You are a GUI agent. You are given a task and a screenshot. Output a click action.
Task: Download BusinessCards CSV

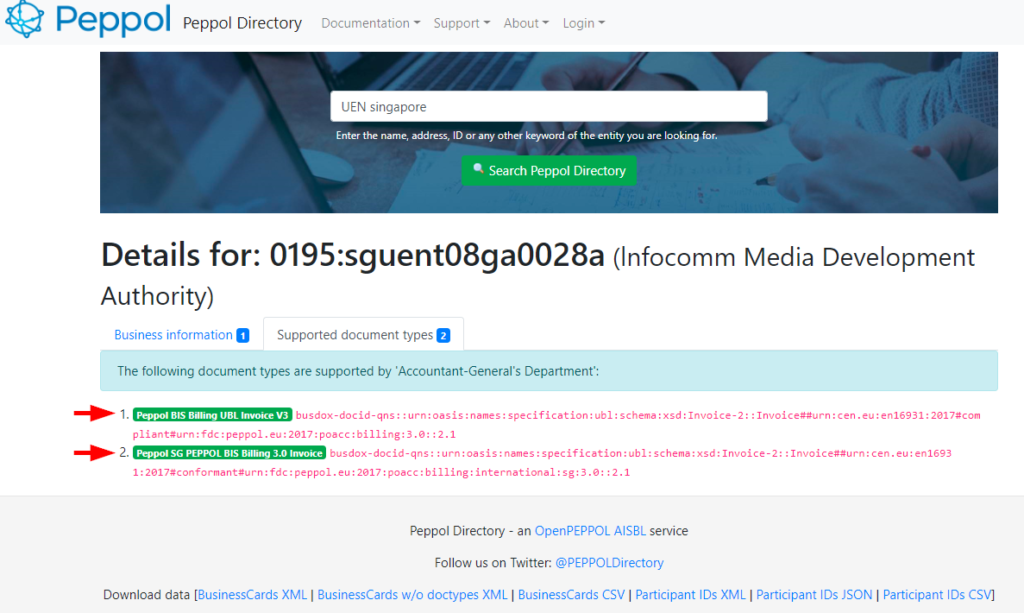571,595
